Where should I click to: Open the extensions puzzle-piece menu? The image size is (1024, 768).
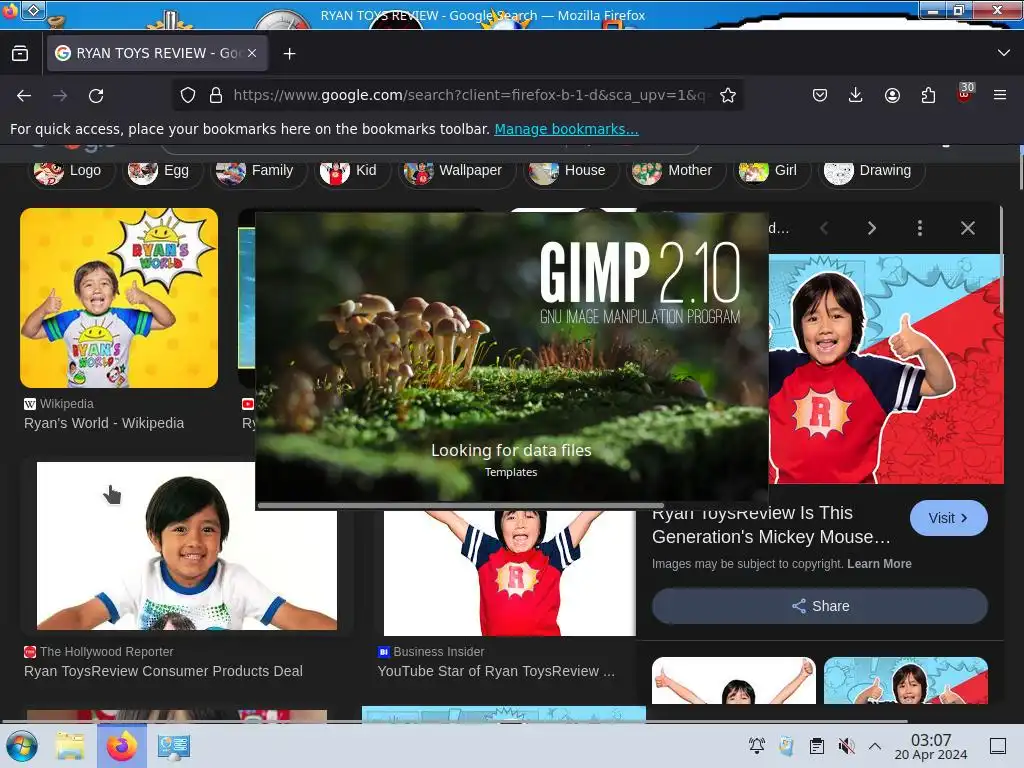point(928,95)
